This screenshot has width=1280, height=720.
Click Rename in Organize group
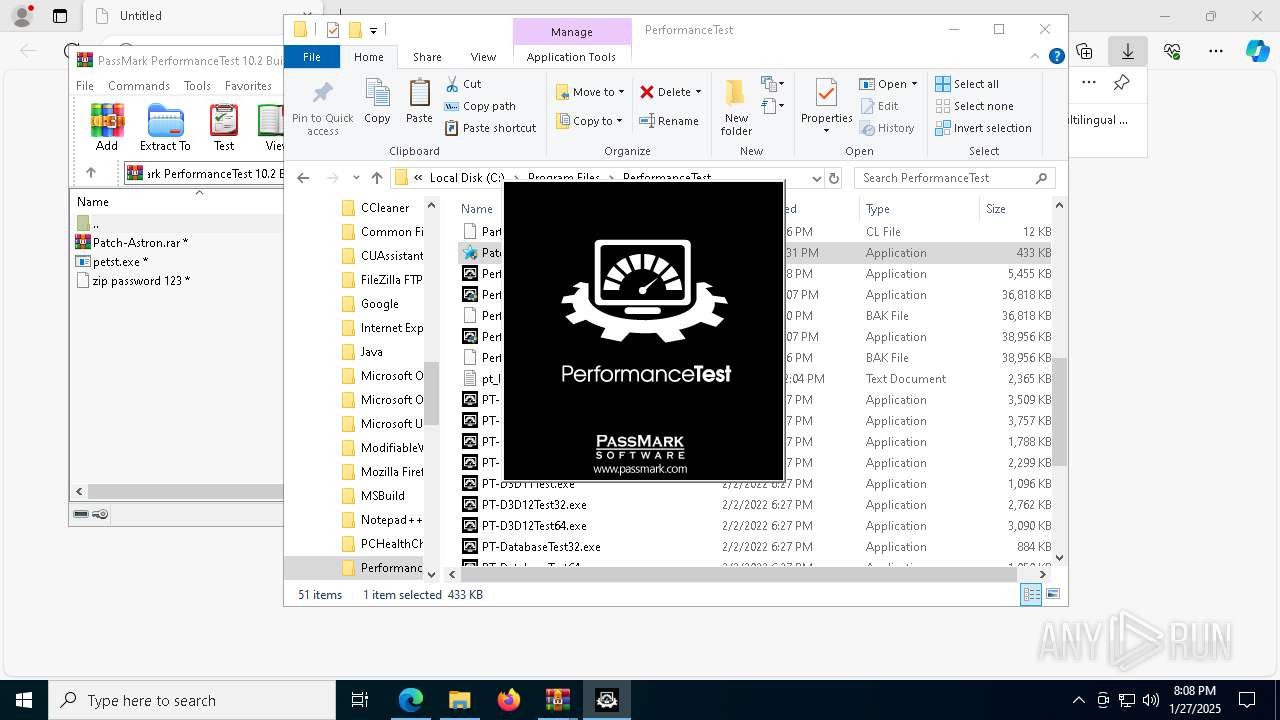click(669, 121)
